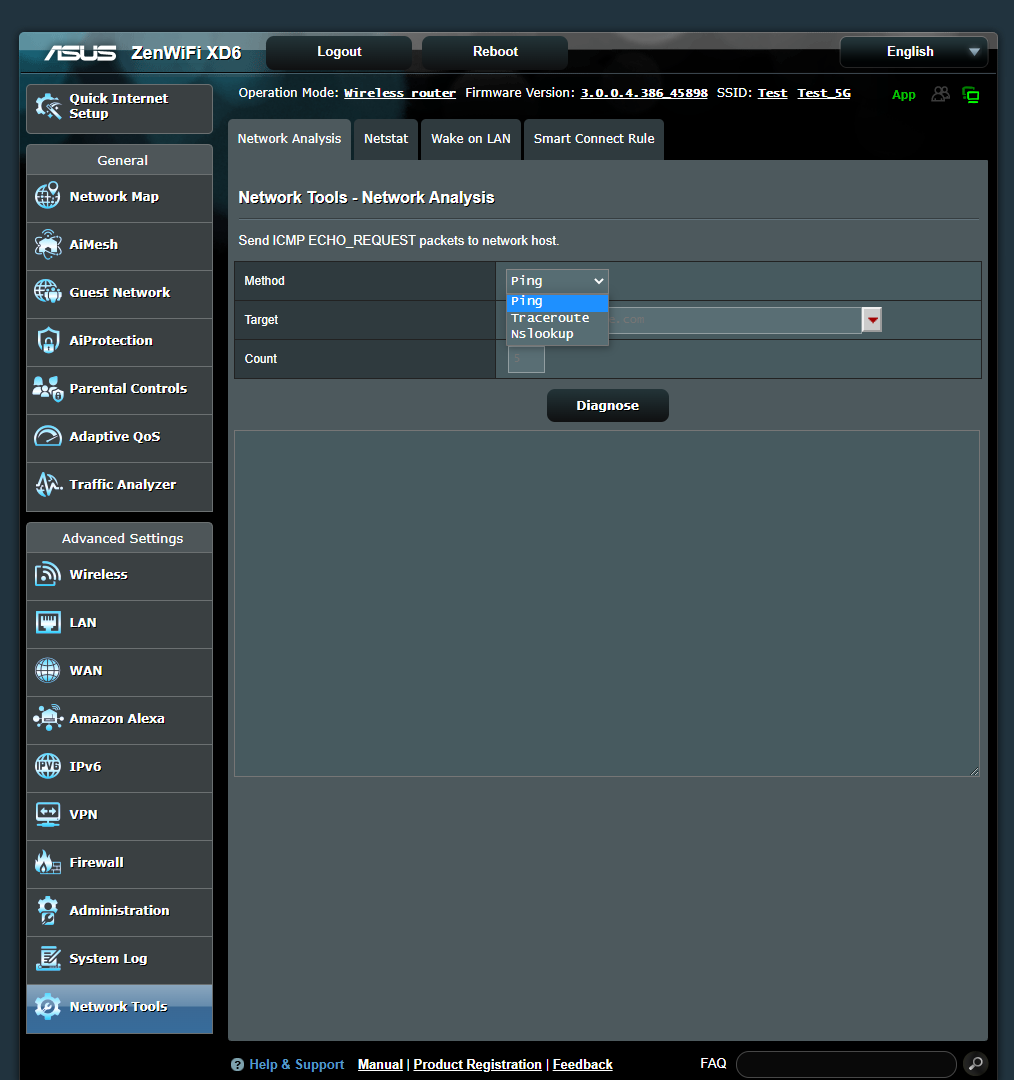Click the AiMesh icon
Image resolution: width=1014 pixels, height=1080 pixels.
click(x=48, y=244)
